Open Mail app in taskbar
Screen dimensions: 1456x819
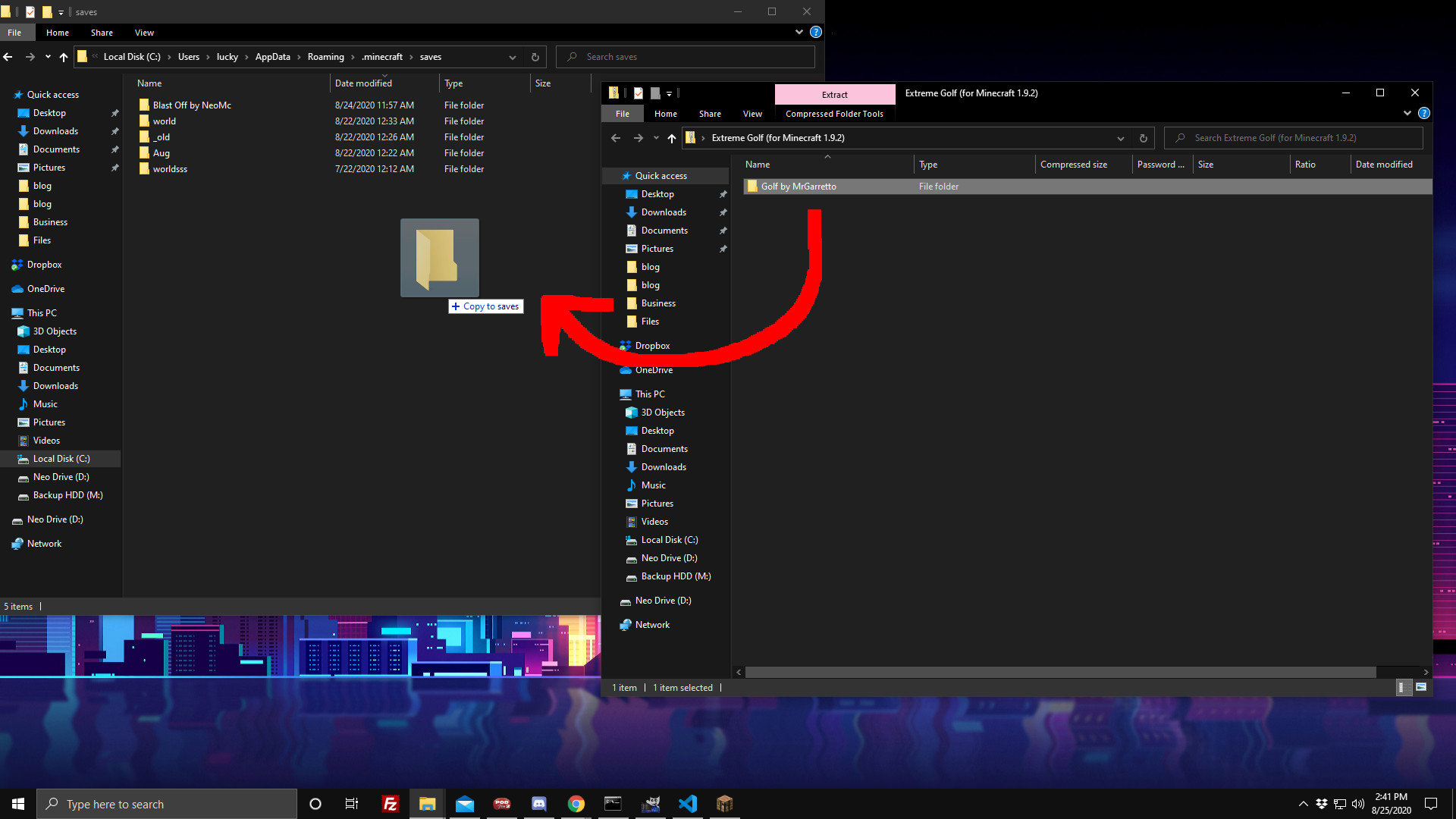click(465, 804)
